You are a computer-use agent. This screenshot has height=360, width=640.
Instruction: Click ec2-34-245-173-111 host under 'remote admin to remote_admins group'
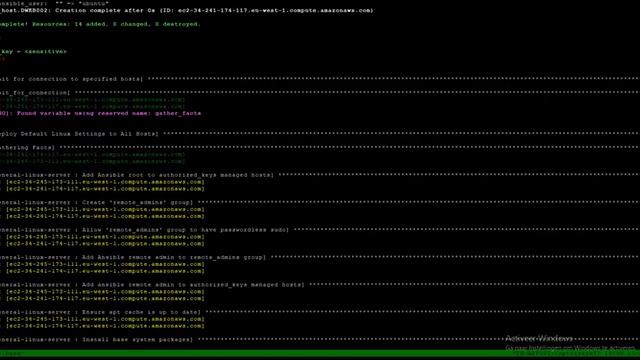[105, 264]
